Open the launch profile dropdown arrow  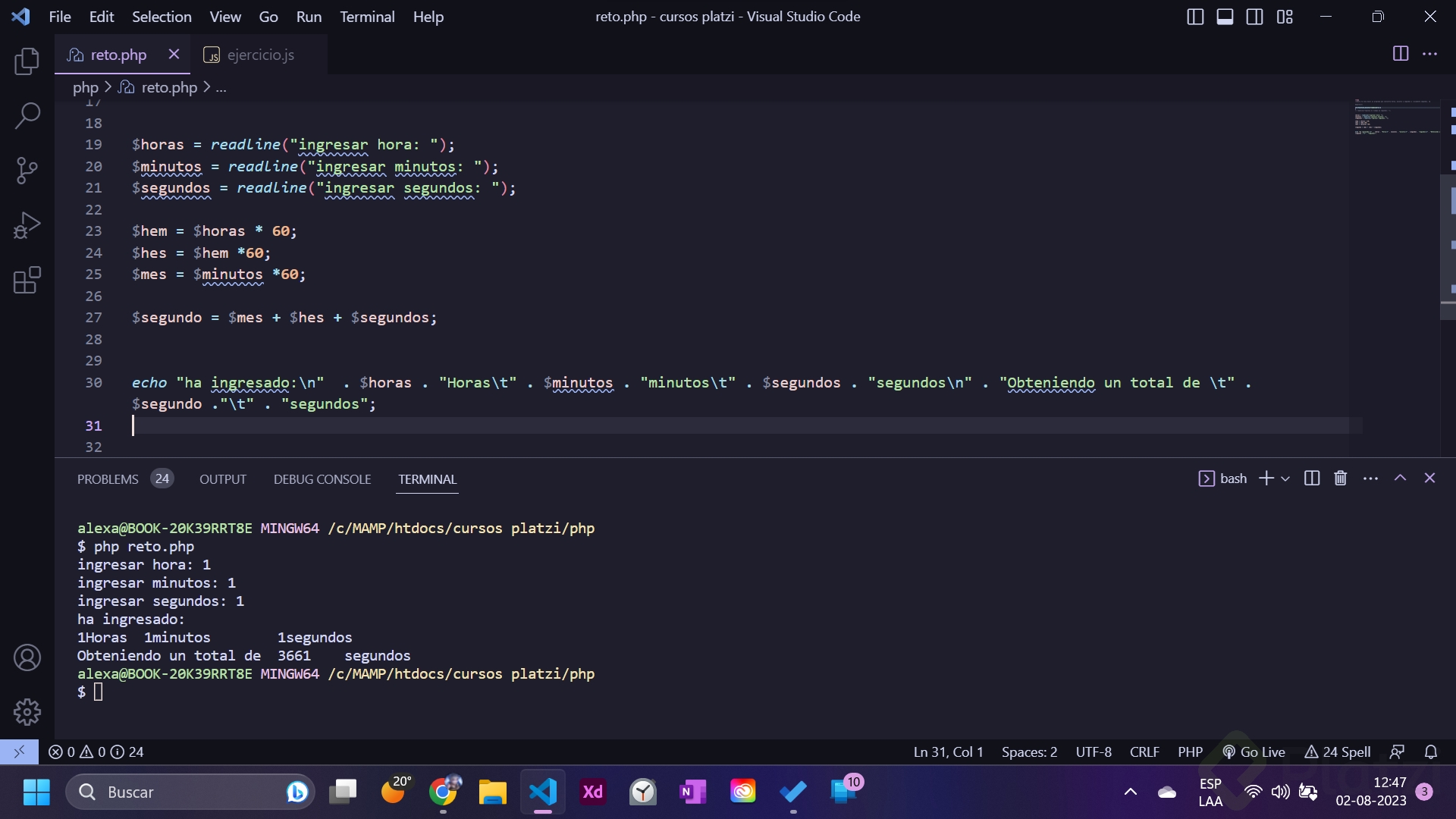(x=1285, y=479)
